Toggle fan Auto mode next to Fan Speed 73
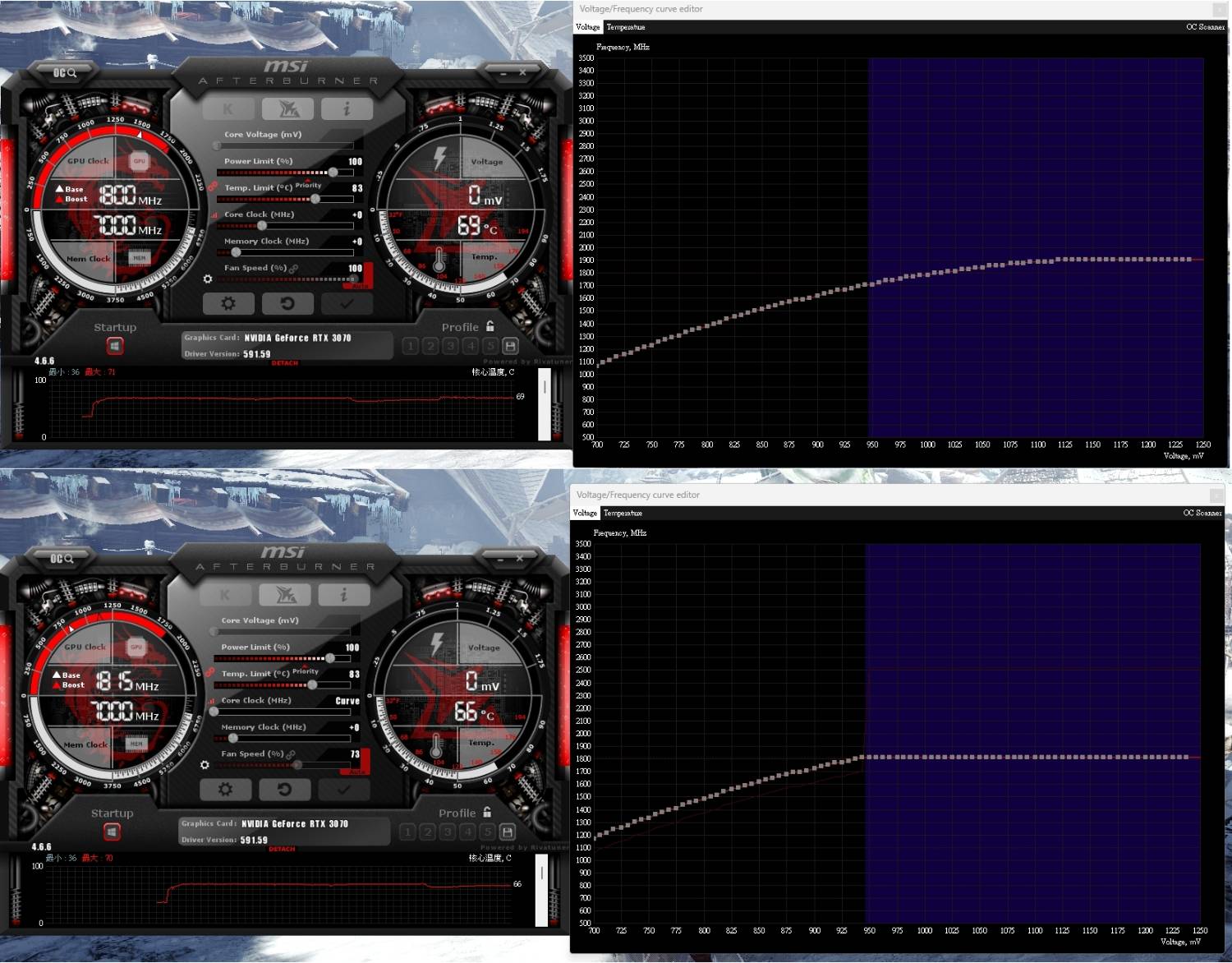Screen dimensions: 1232x963 [357, 772]
